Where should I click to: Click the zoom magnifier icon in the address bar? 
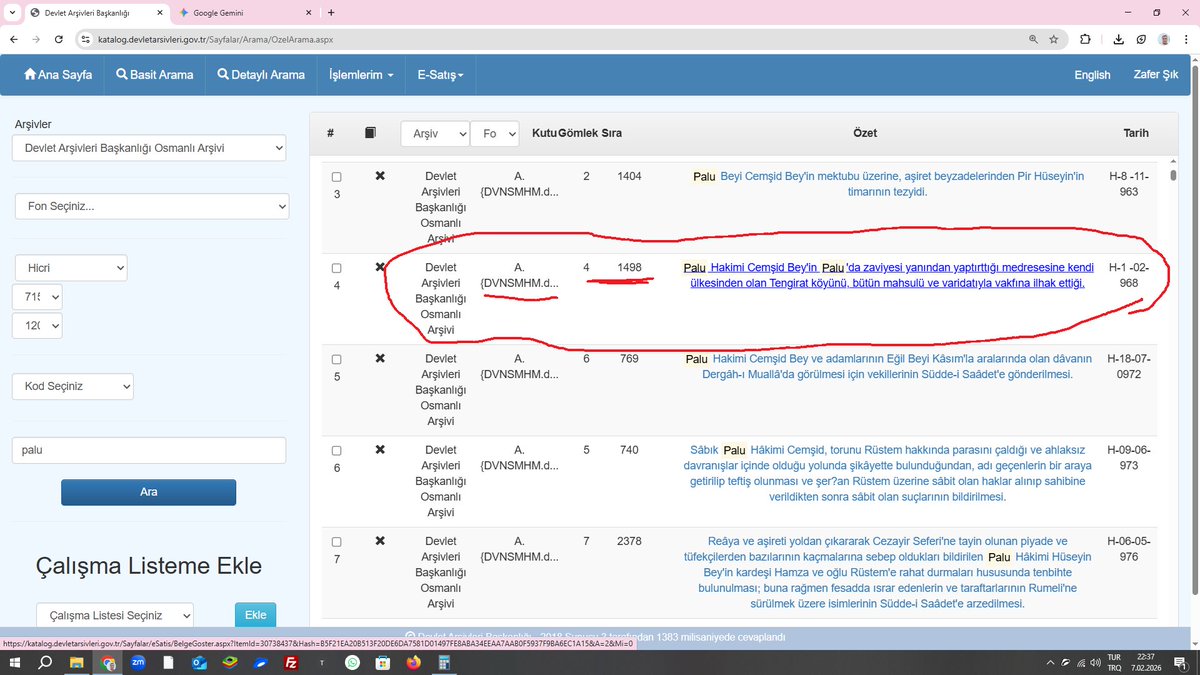(1033, 39)
